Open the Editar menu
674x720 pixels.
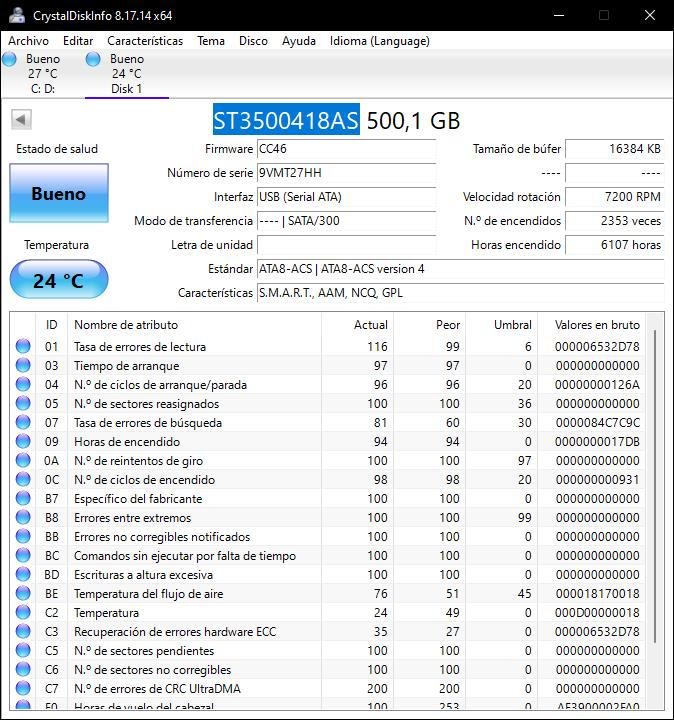pyautogui.click(x=78, y=41)
